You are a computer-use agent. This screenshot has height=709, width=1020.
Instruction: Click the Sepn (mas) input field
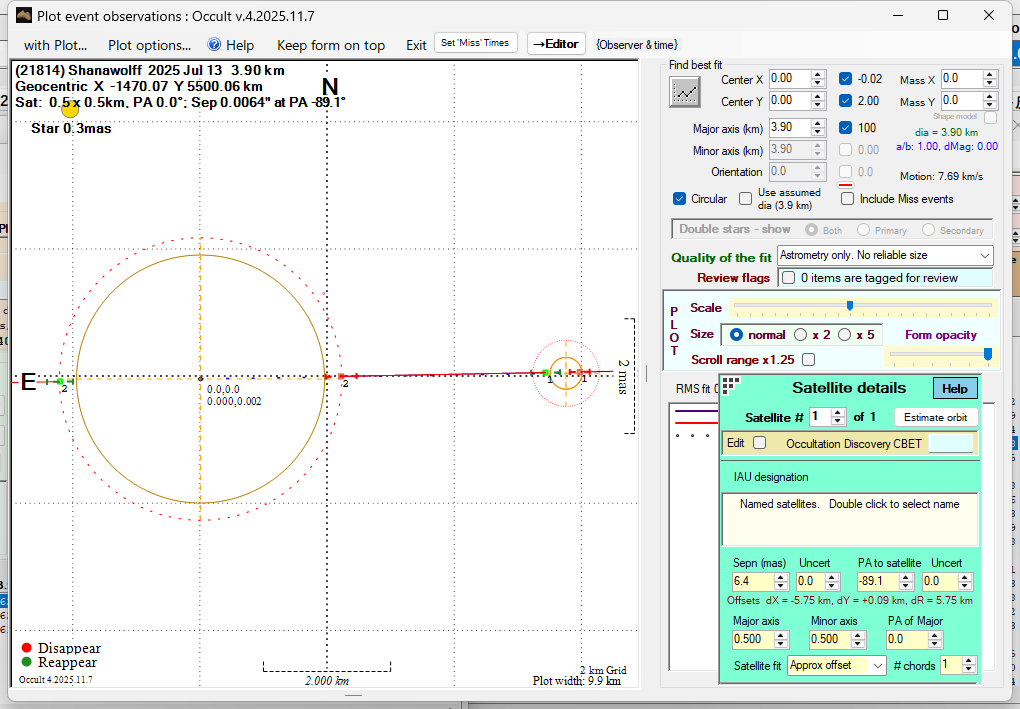[x=752, y=582]
